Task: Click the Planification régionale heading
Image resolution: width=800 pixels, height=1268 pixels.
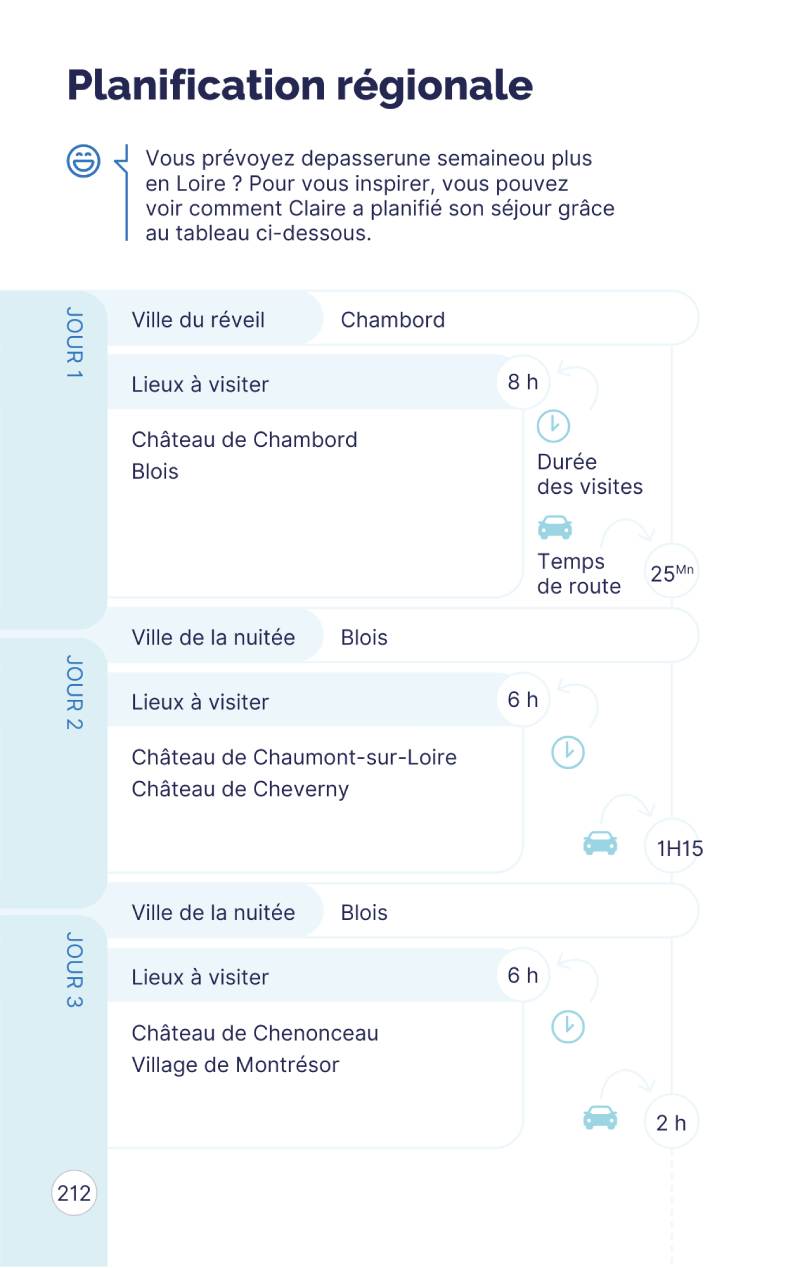Action: [x=300, y=86]
